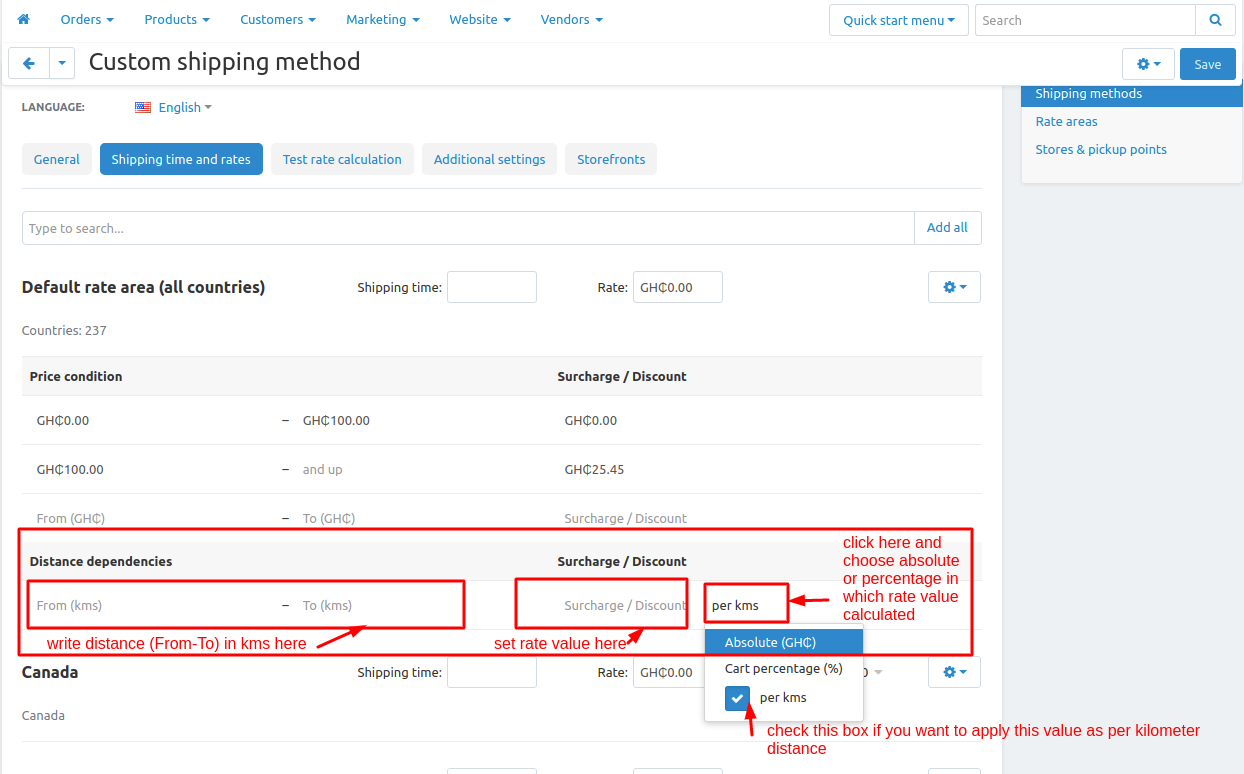Open Canada rate area gear menu
1244x774 pixels.
pos(954,672)
